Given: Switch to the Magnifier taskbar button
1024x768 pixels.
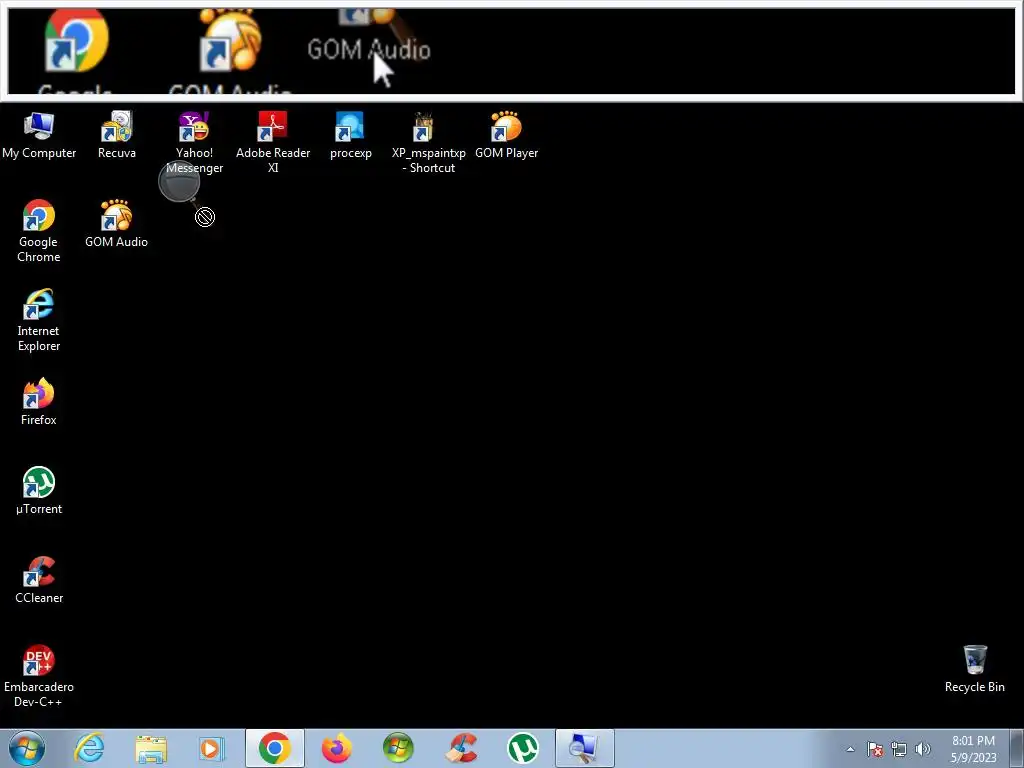Looking at the screenshot, I should (584, 748).
